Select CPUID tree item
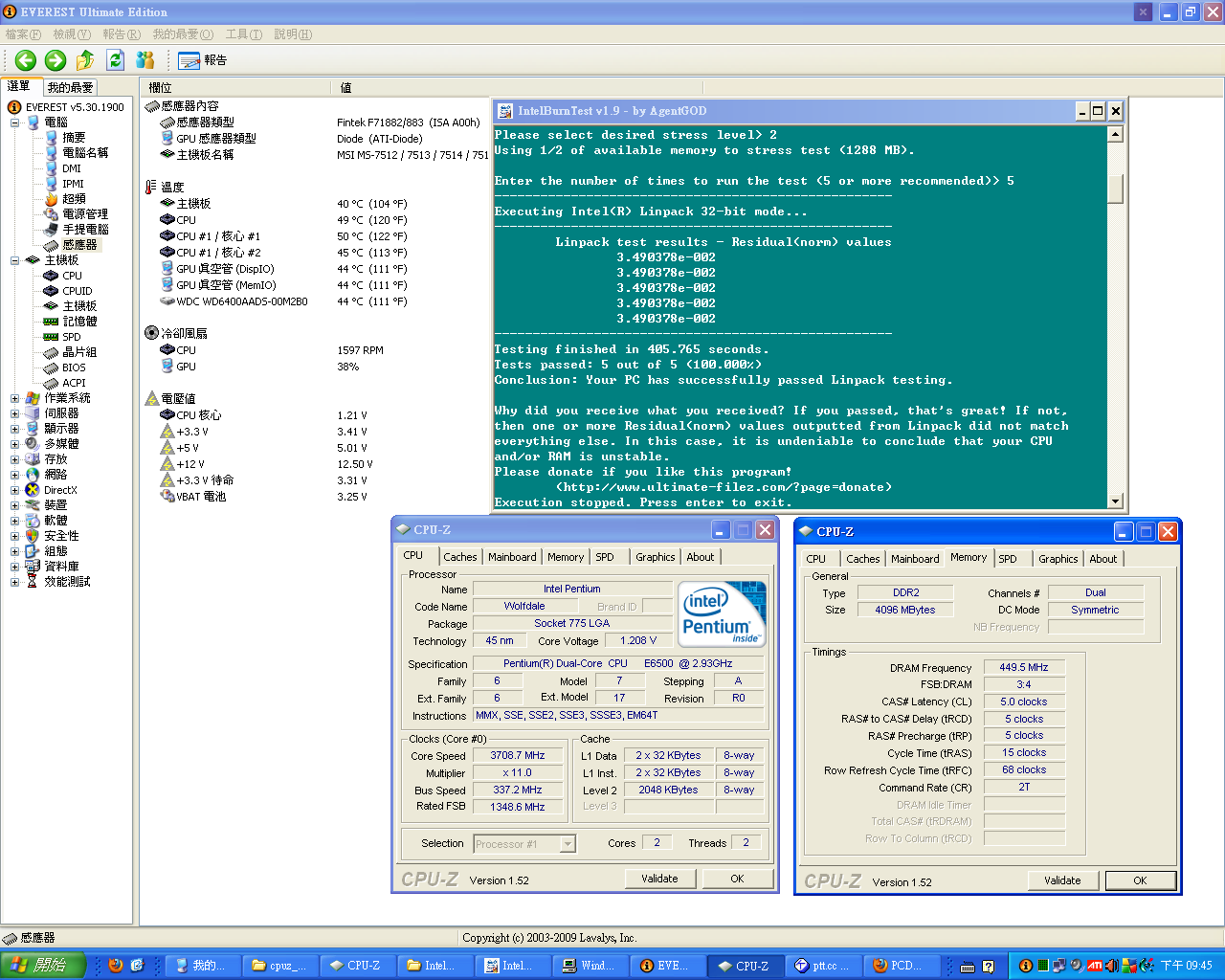 (x=78, y=291)
